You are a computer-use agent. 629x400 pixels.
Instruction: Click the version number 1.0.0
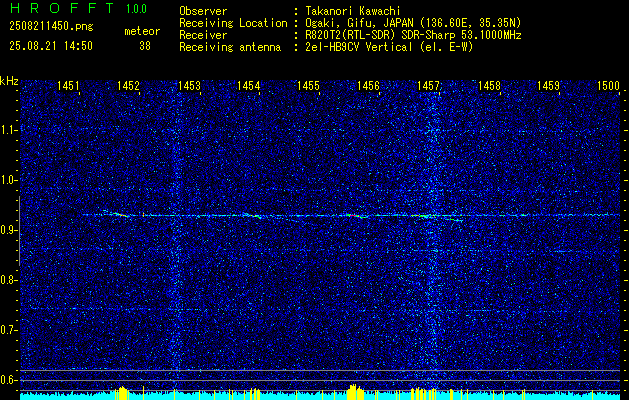pyautogui.click(x=136, y=9)
